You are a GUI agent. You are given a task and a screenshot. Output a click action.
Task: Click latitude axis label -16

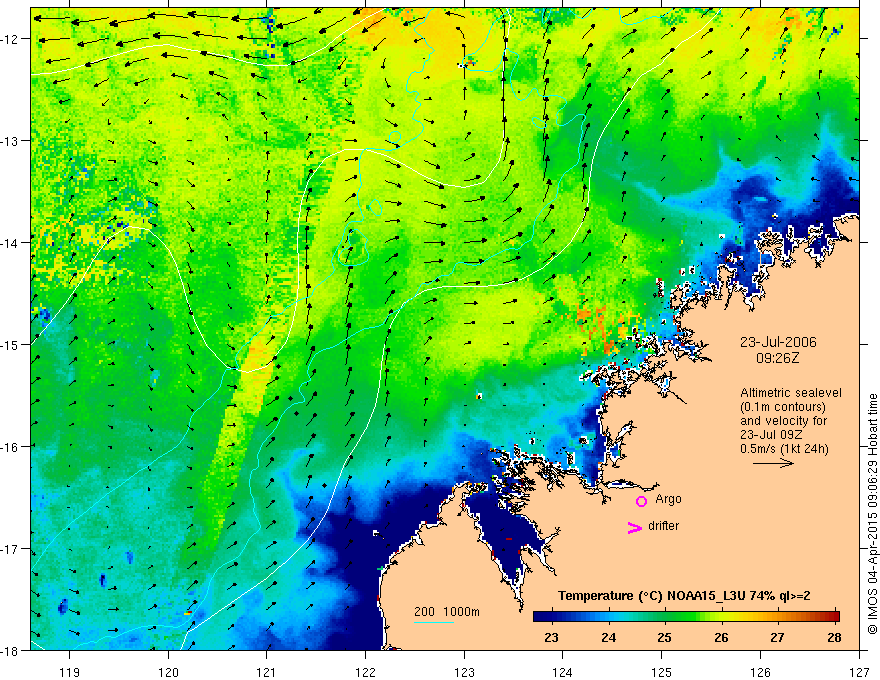[x=10, y=447]
